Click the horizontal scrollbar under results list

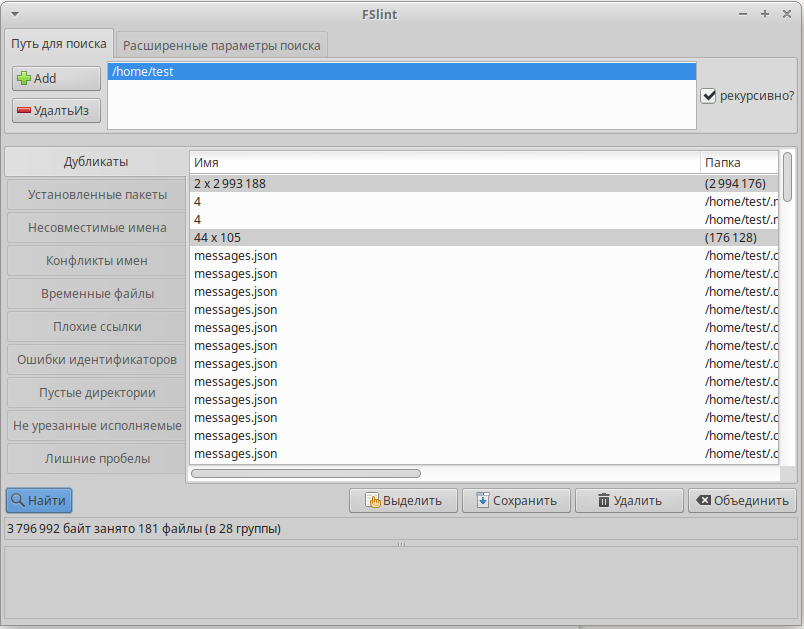pos(306,473)
